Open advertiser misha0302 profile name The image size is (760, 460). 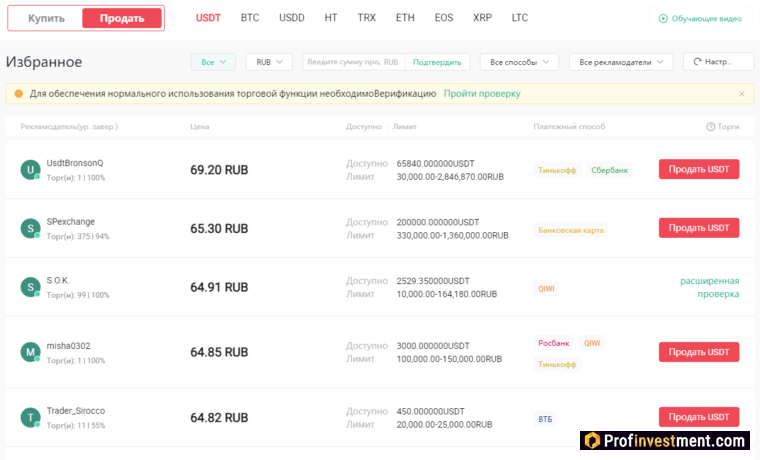click(x=68, y=346)
